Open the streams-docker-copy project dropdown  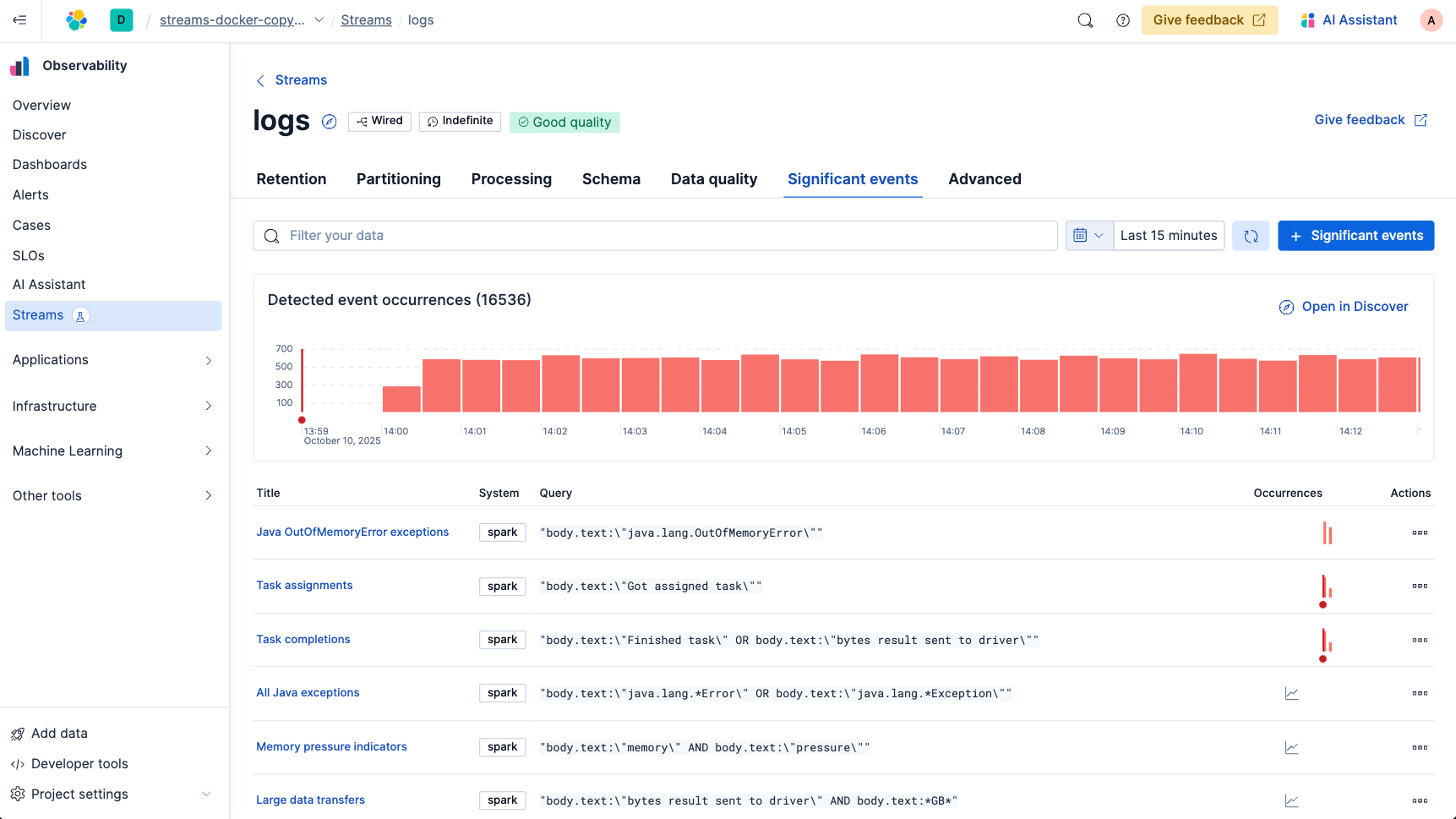[x=319, y=20]
